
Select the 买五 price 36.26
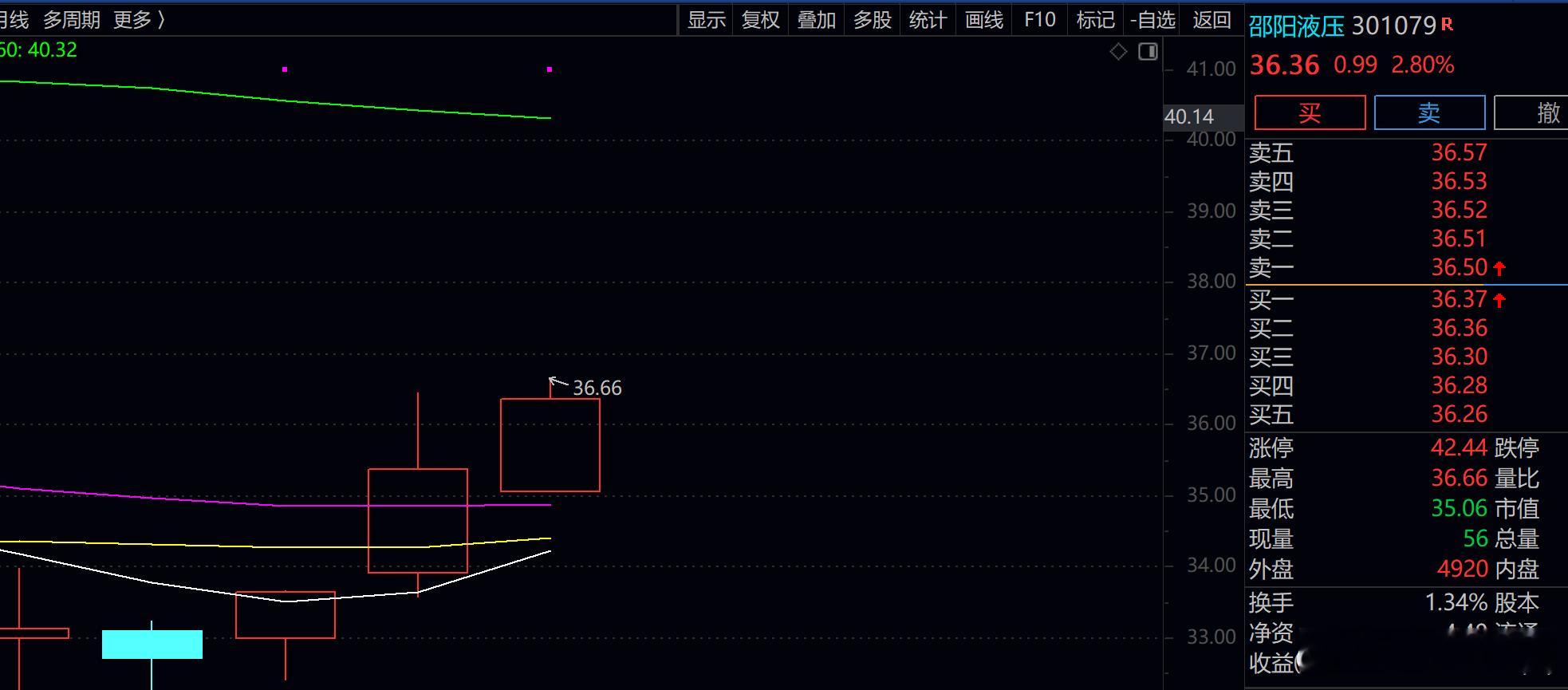click(x=1459, y=414)
